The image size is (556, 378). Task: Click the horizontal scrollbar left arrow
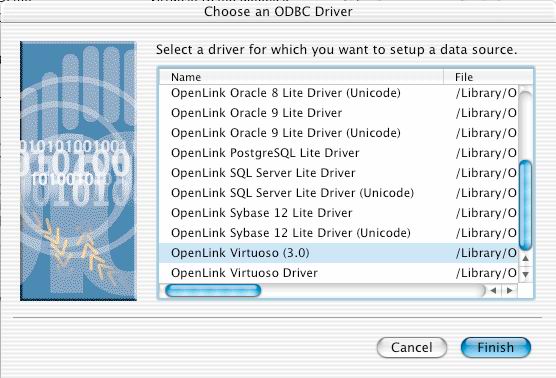click(x=493, y=291)
